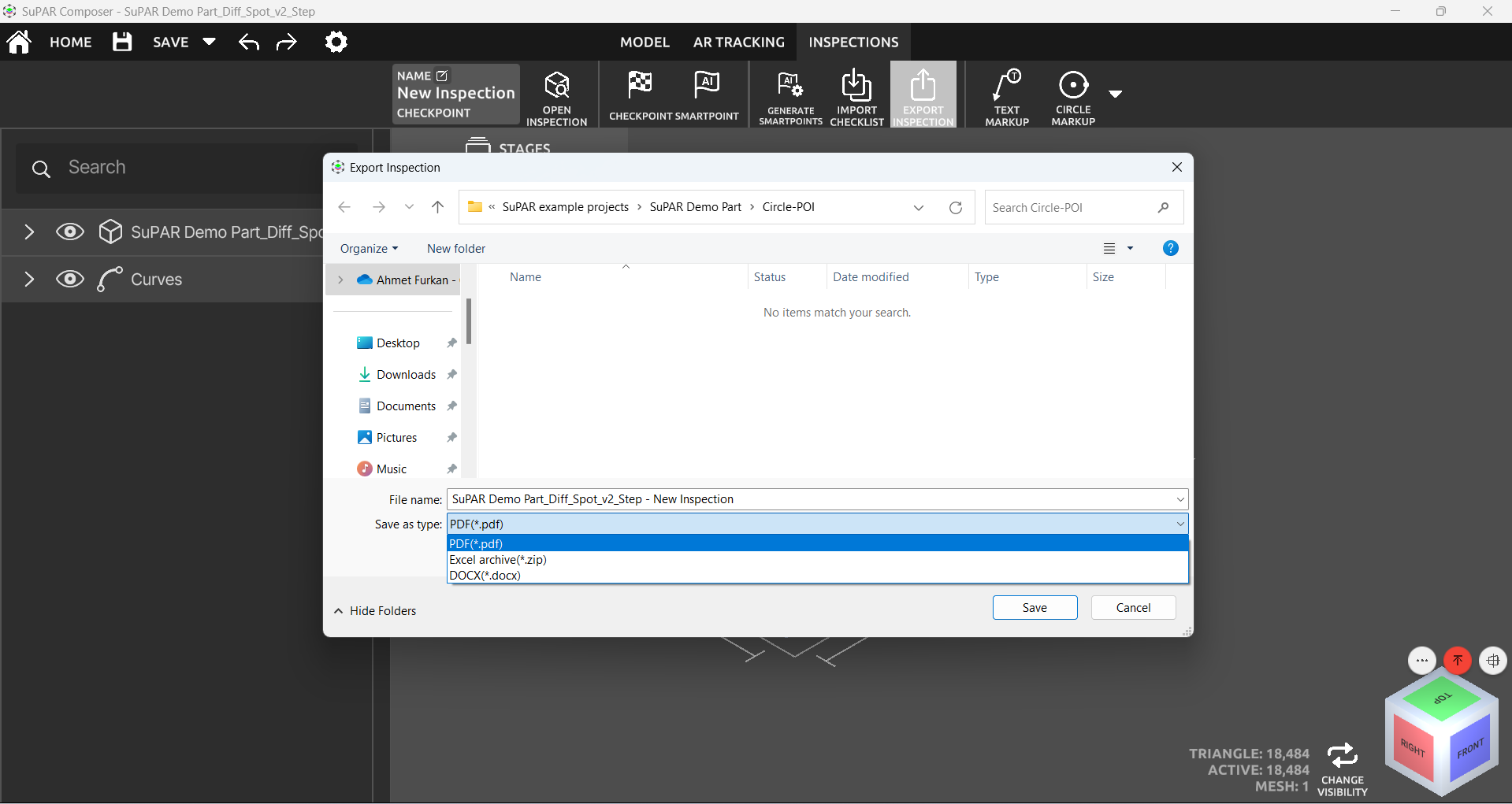
Task: Open address bar history dropdown
Action: tap(919, 207)
